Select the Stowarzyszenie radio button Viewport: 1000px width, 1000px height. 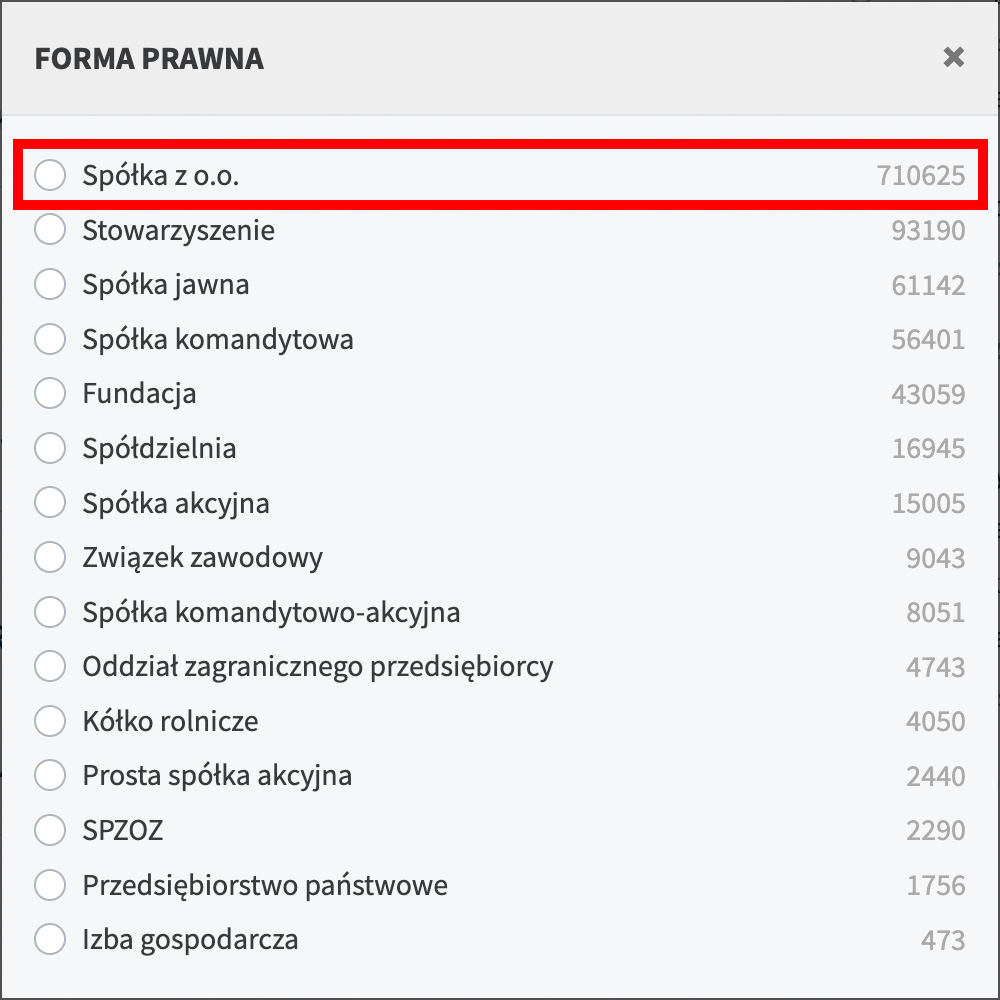click(50, 230)
